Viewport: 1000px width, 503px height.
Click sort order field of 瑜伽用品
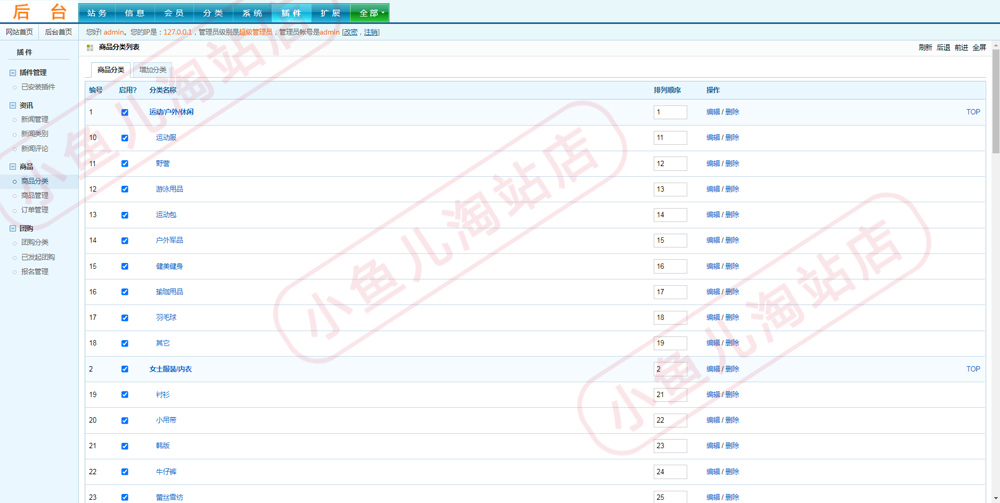pos(670,292)
